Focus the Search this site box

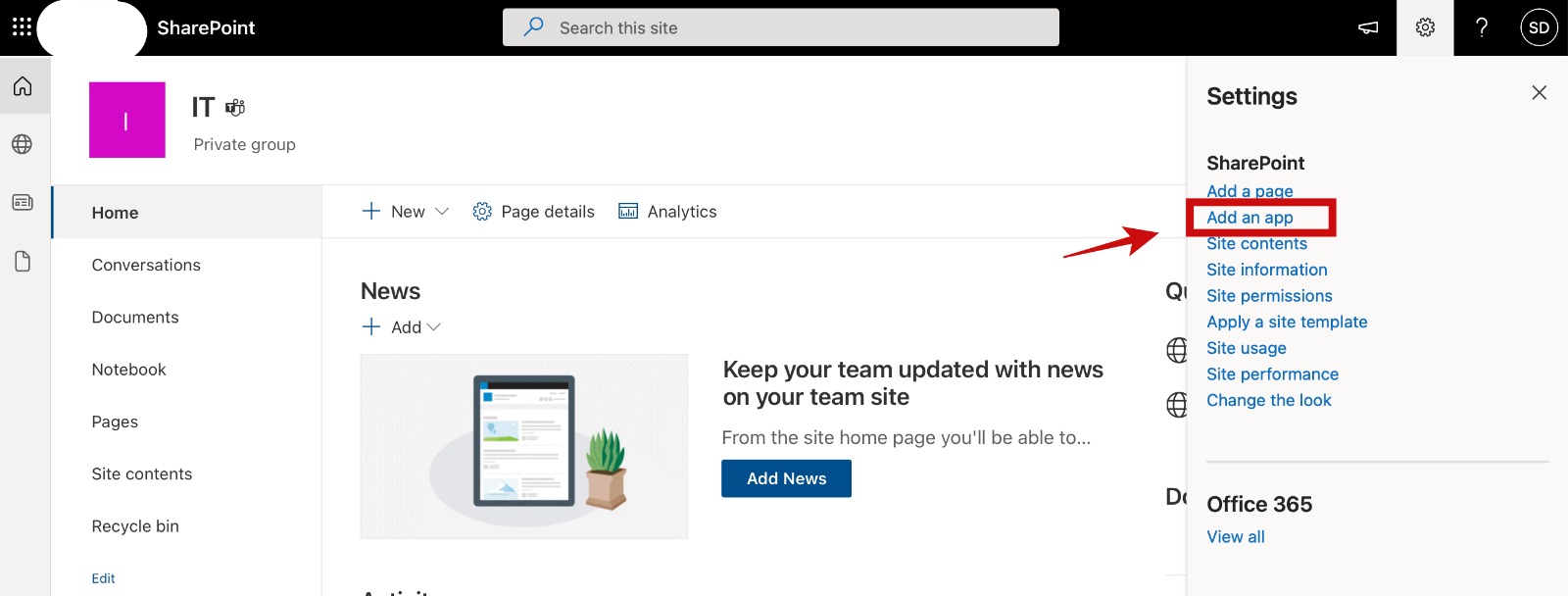[781, 27]
